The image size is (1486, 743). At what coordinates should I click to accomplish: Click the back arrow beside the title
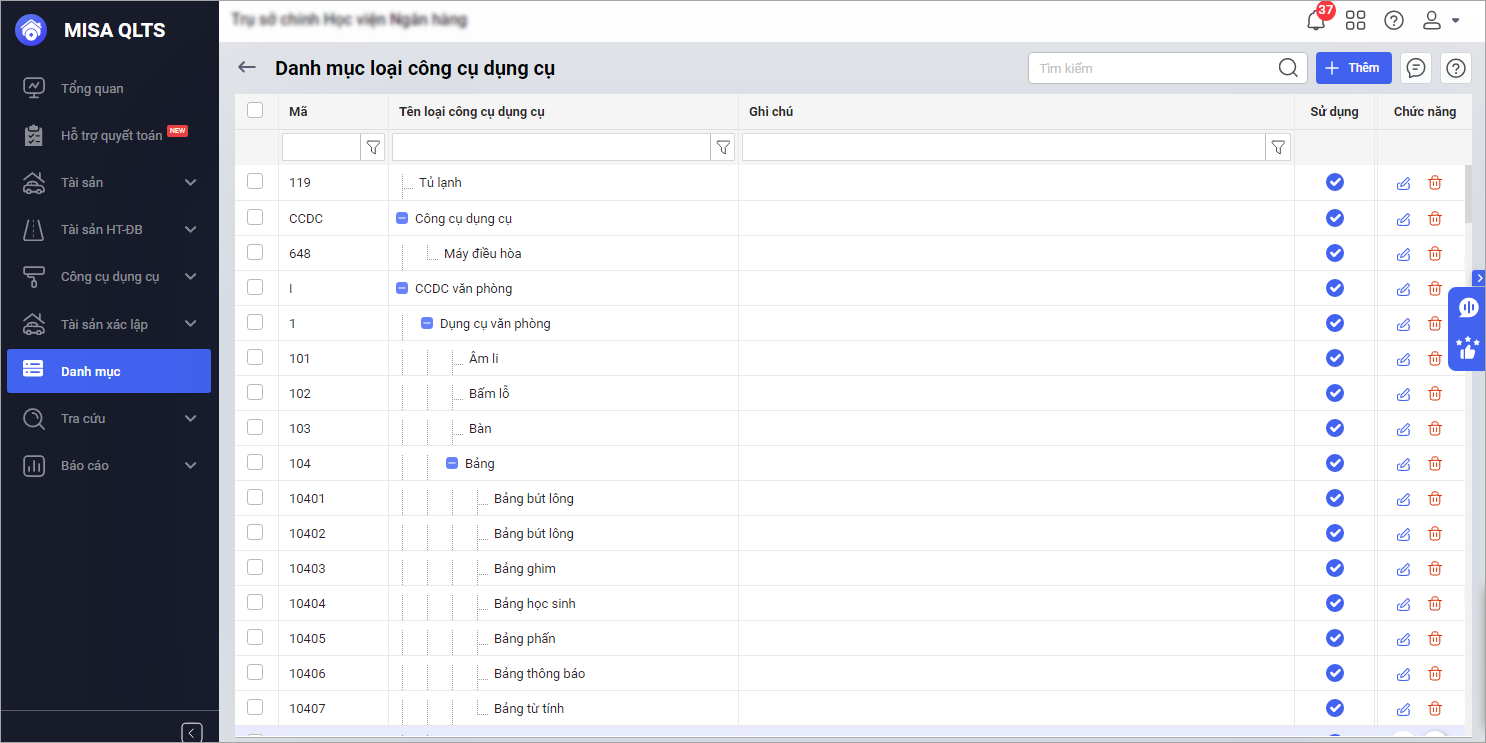[247, 67]
